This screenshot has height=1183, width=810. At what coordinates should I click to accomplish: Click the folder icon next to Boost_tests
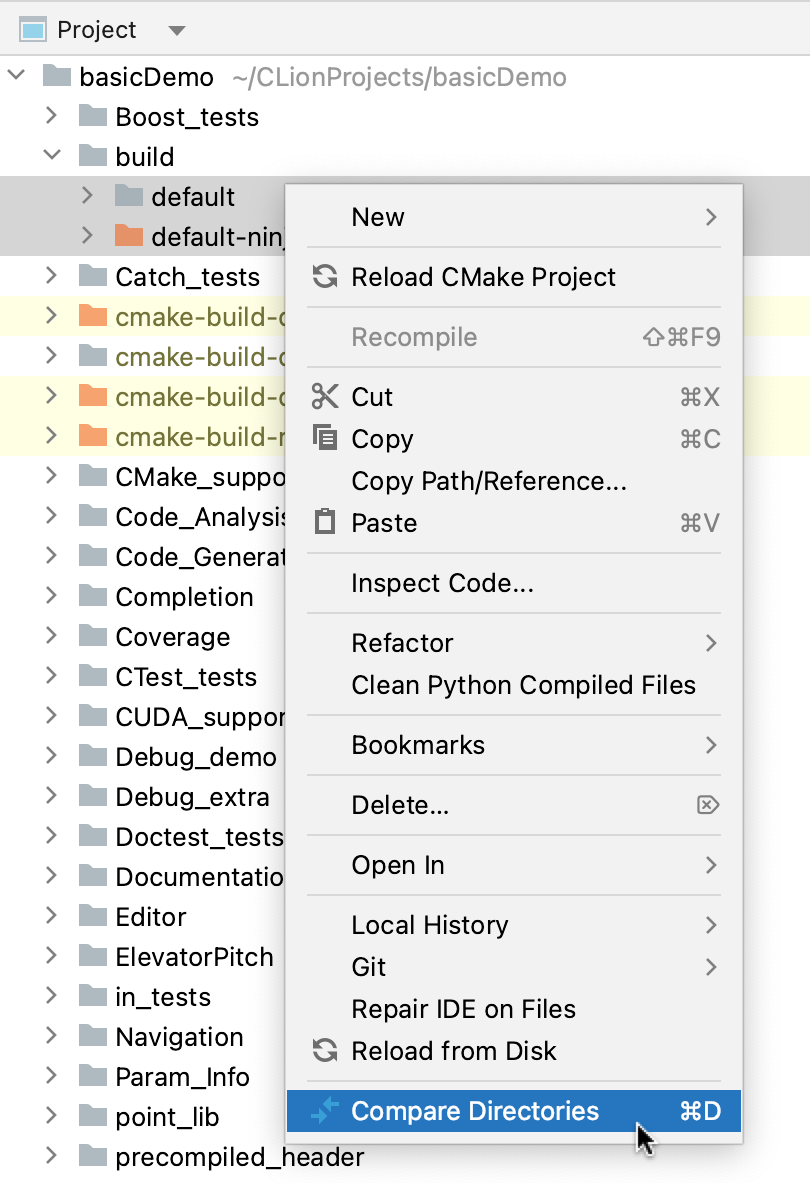[x=93, y=116]
